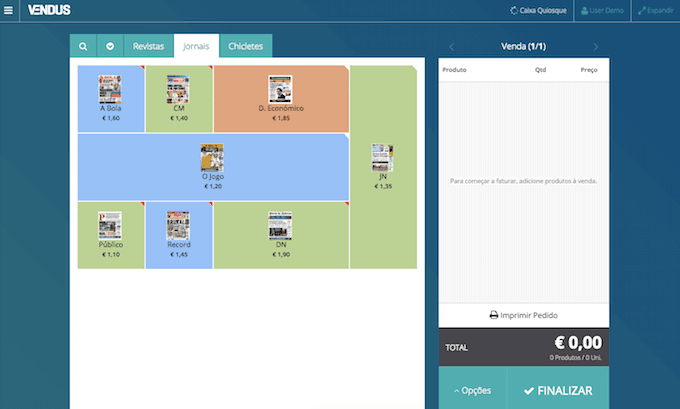Add DN newspaper tile

click(x=281, y=235)
